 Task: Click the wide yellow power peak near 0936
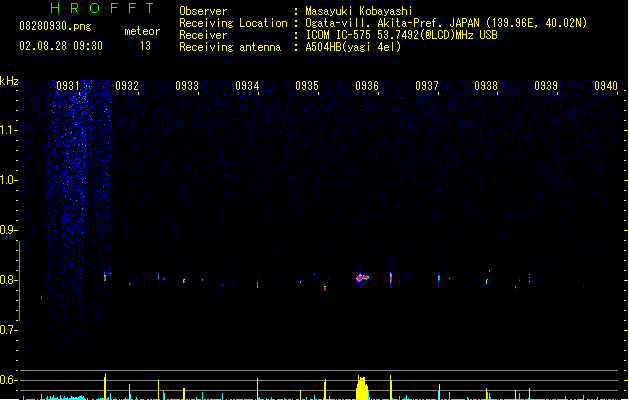[362, 388]
